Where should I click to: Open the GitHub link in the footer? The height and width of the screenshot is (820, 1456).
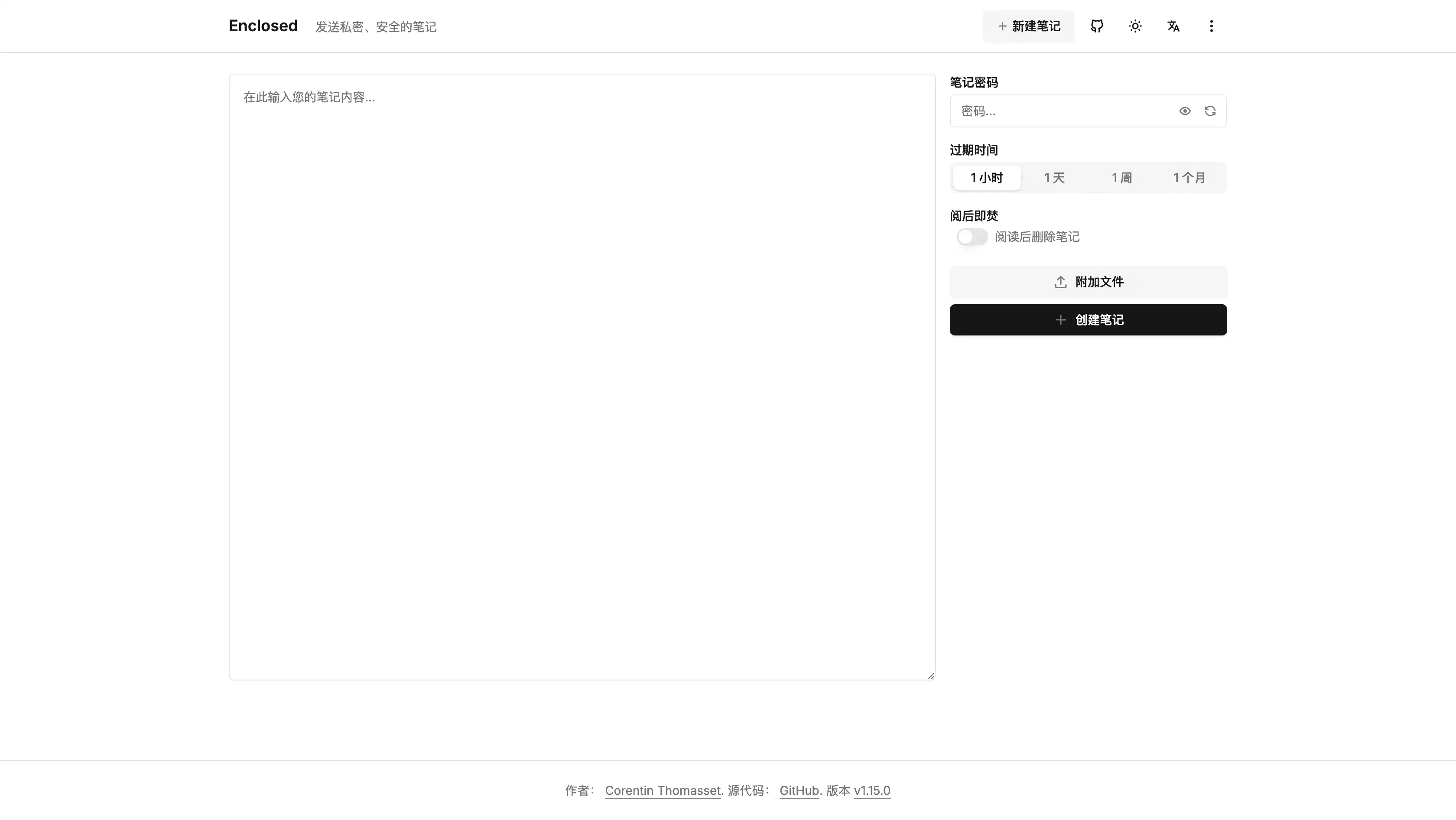click(799, 791)
